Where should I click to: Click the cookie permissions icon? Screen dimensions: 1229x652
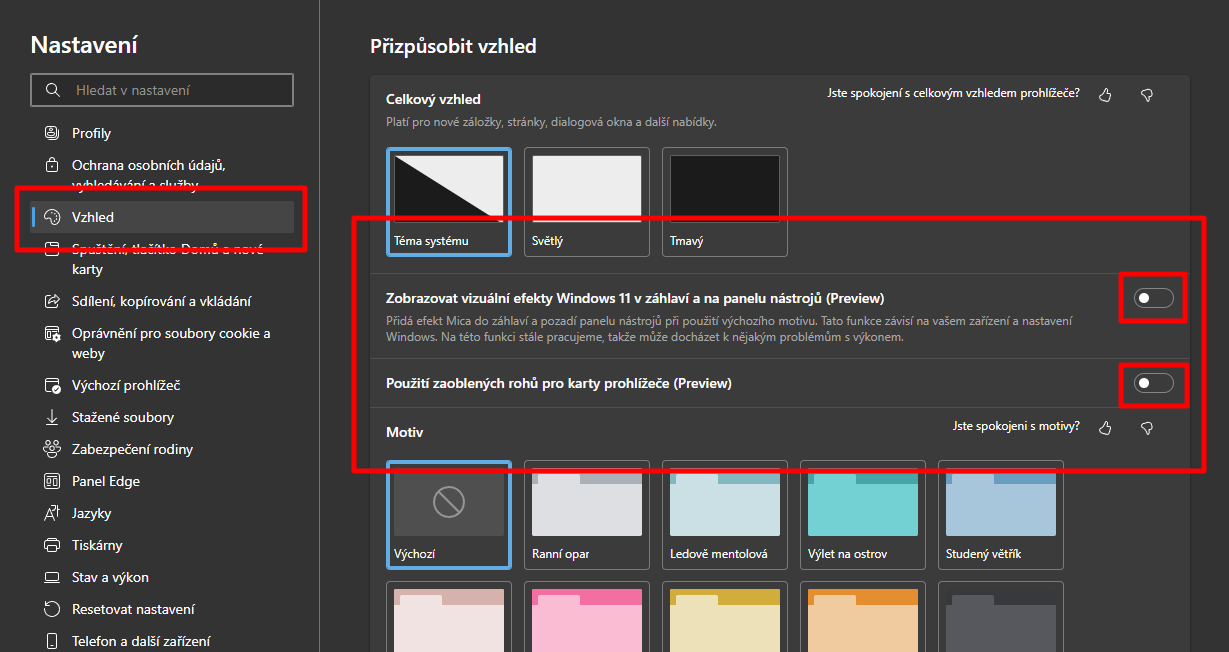53,333
